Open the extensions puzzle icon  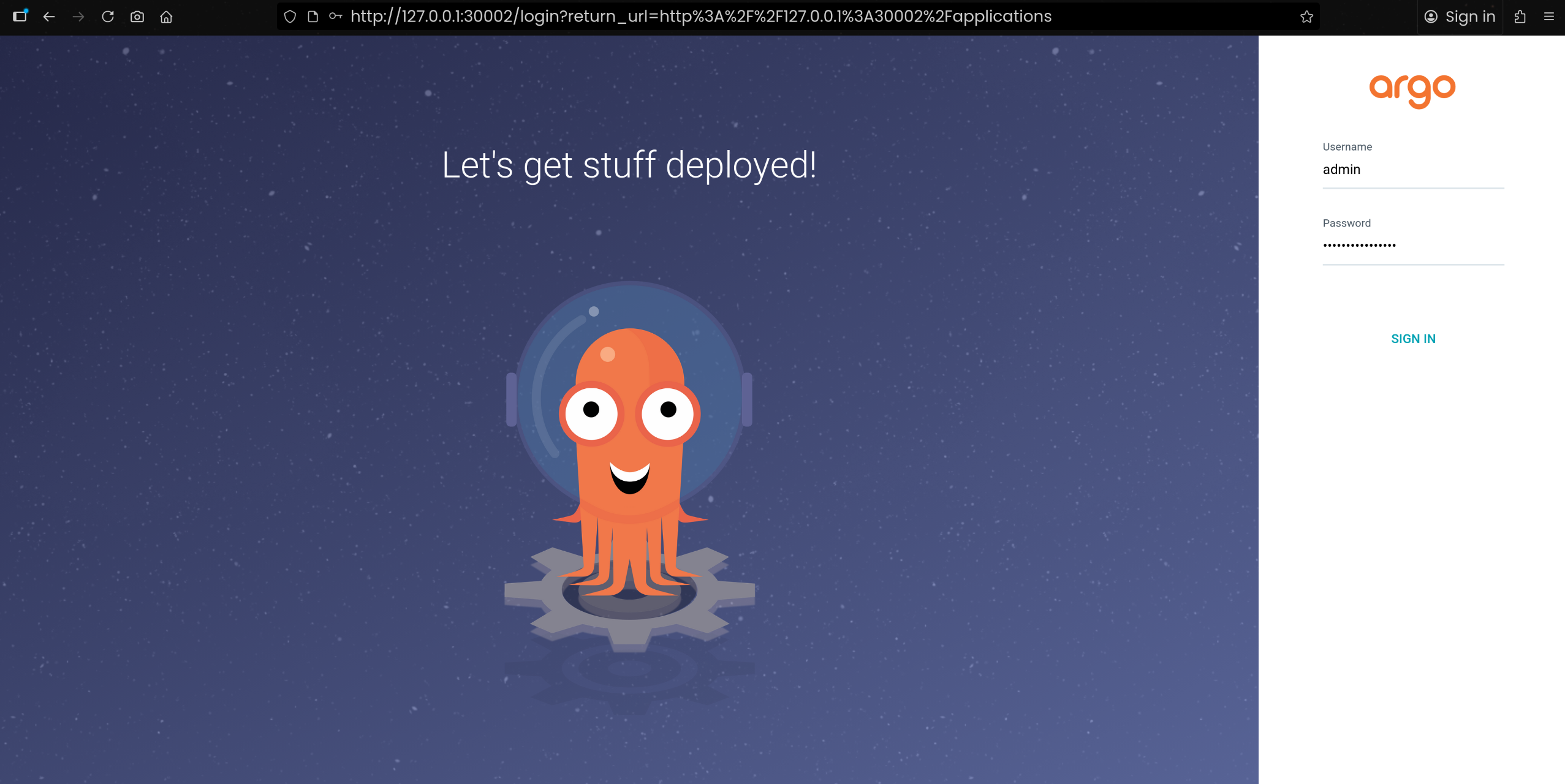[1520, 17]
